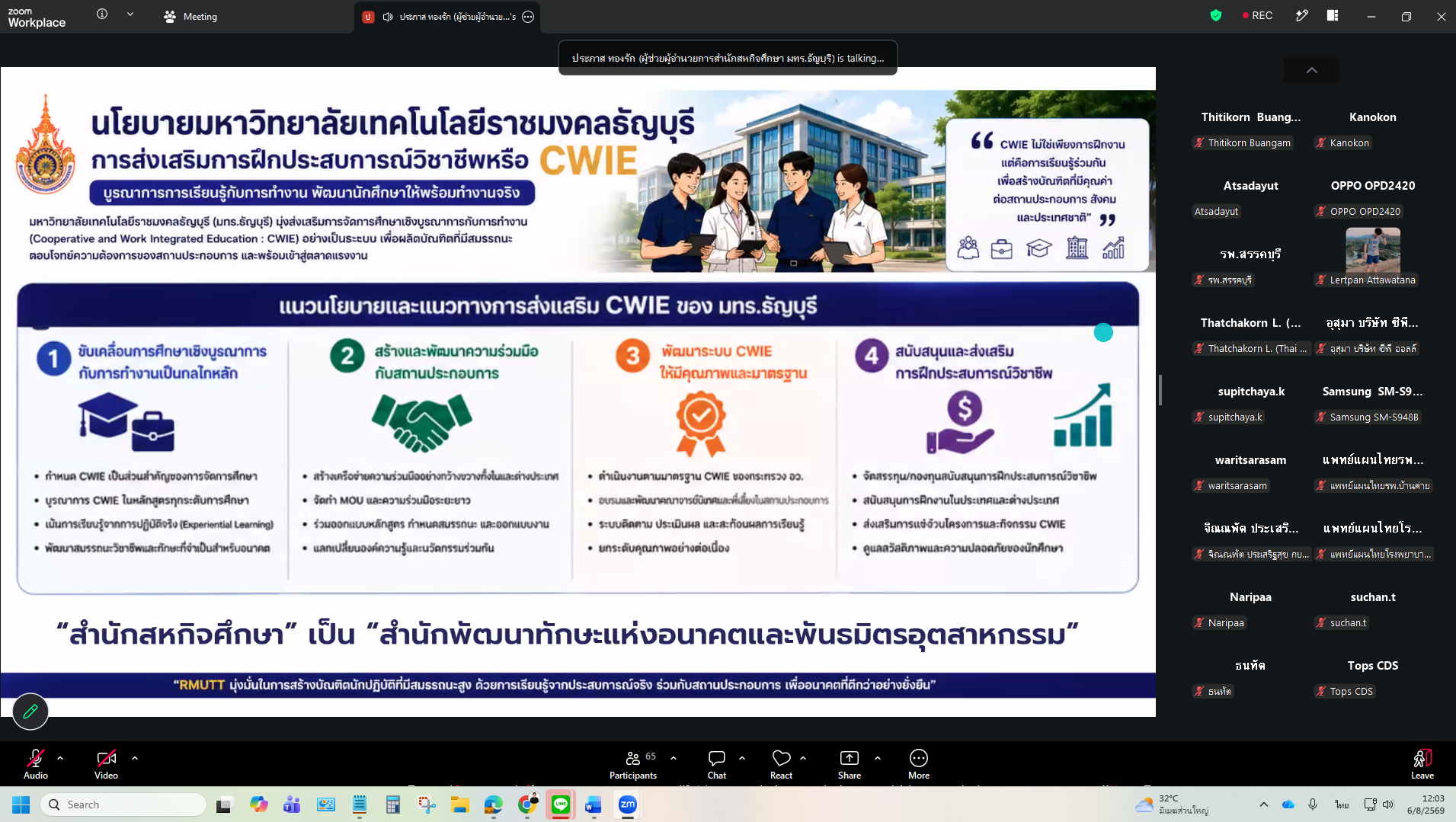1456x822 pixels.
Task: Click the muted mic icon beside supitchaya.k
Action: (x=1199, y=417)
